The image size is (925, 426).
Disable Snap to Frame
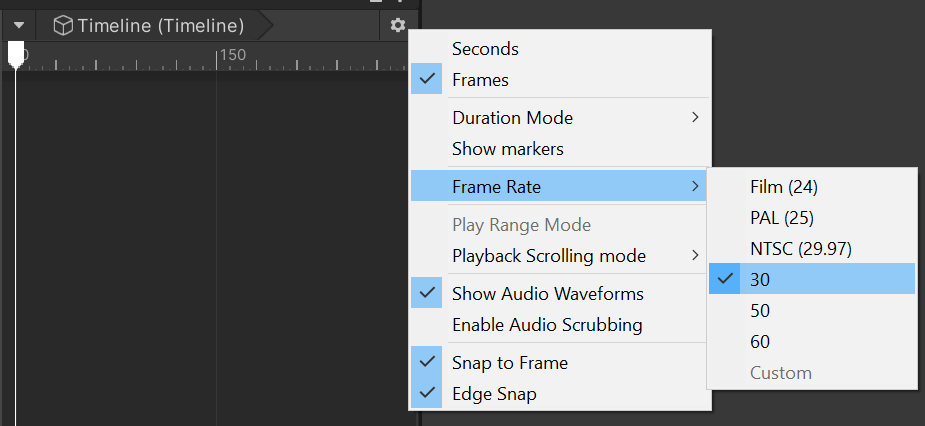point(509,363)
